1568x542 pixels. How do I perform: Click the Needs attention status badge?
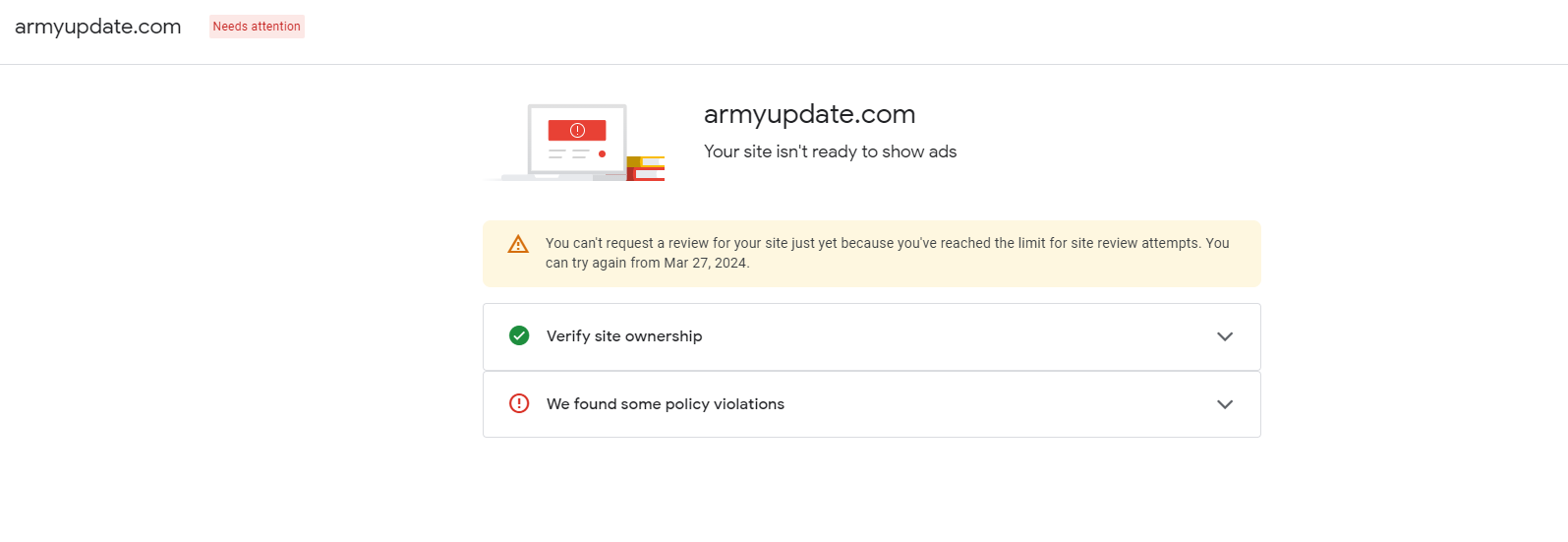[257, 27]
